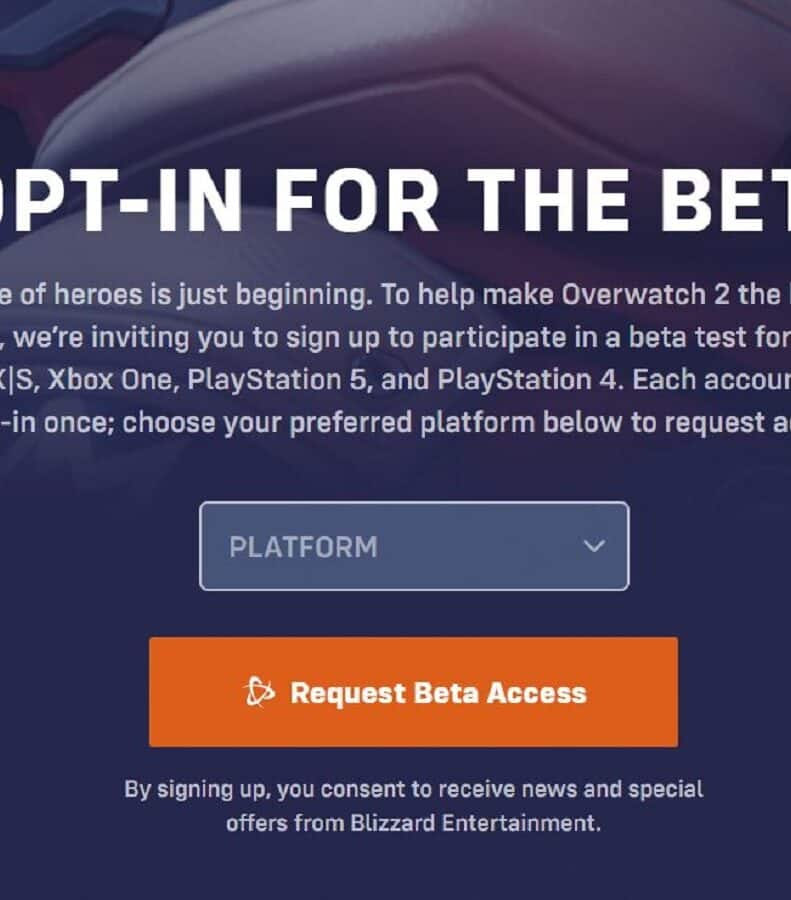Click the word 'FOR' in the heading
The width and height of the screenshot is (791, 900).
355,201
